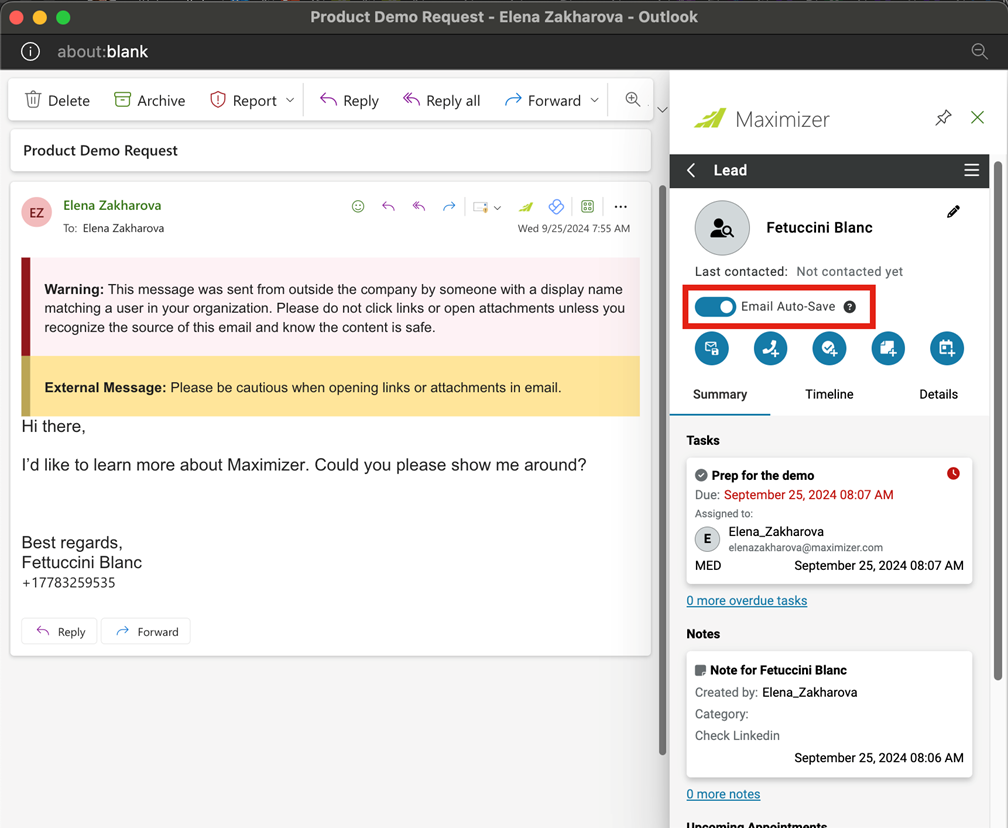Click the page info icon in address bar

coord(30,51)
